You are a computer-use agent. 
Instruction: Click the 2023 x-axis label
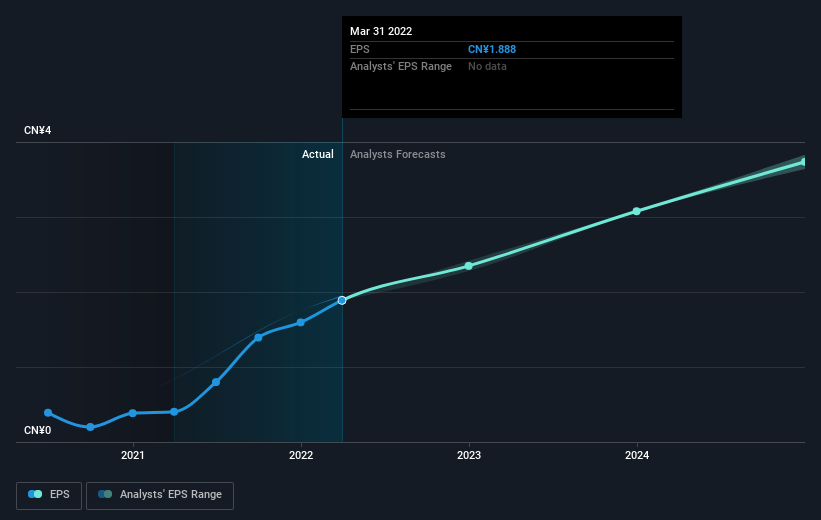click(468, 456)
